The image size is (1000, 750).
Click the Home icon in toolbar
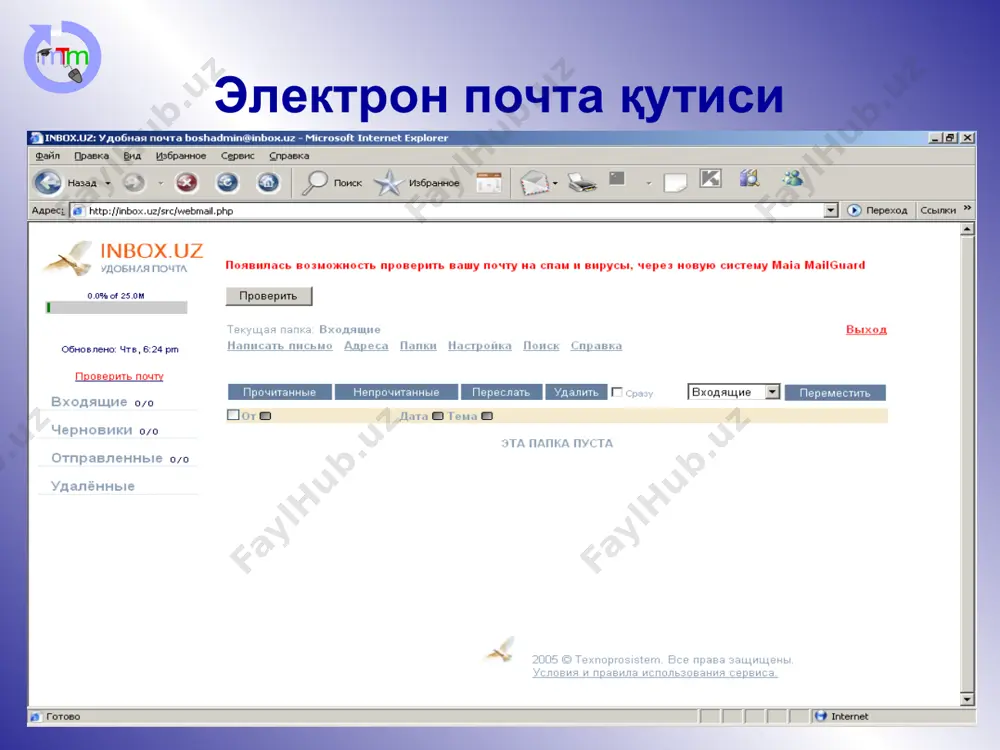[x=268, y=183]
